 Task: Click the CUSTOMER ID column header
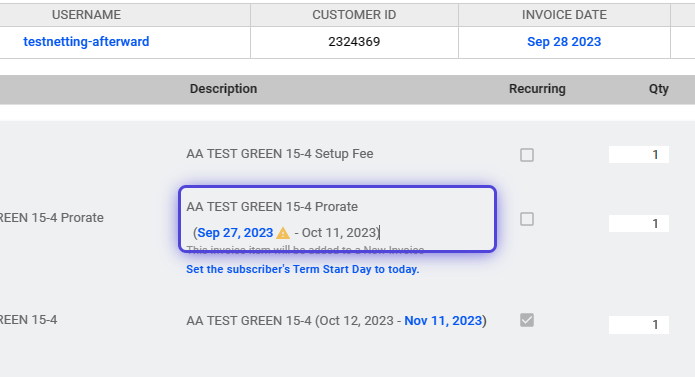(354, 15)
